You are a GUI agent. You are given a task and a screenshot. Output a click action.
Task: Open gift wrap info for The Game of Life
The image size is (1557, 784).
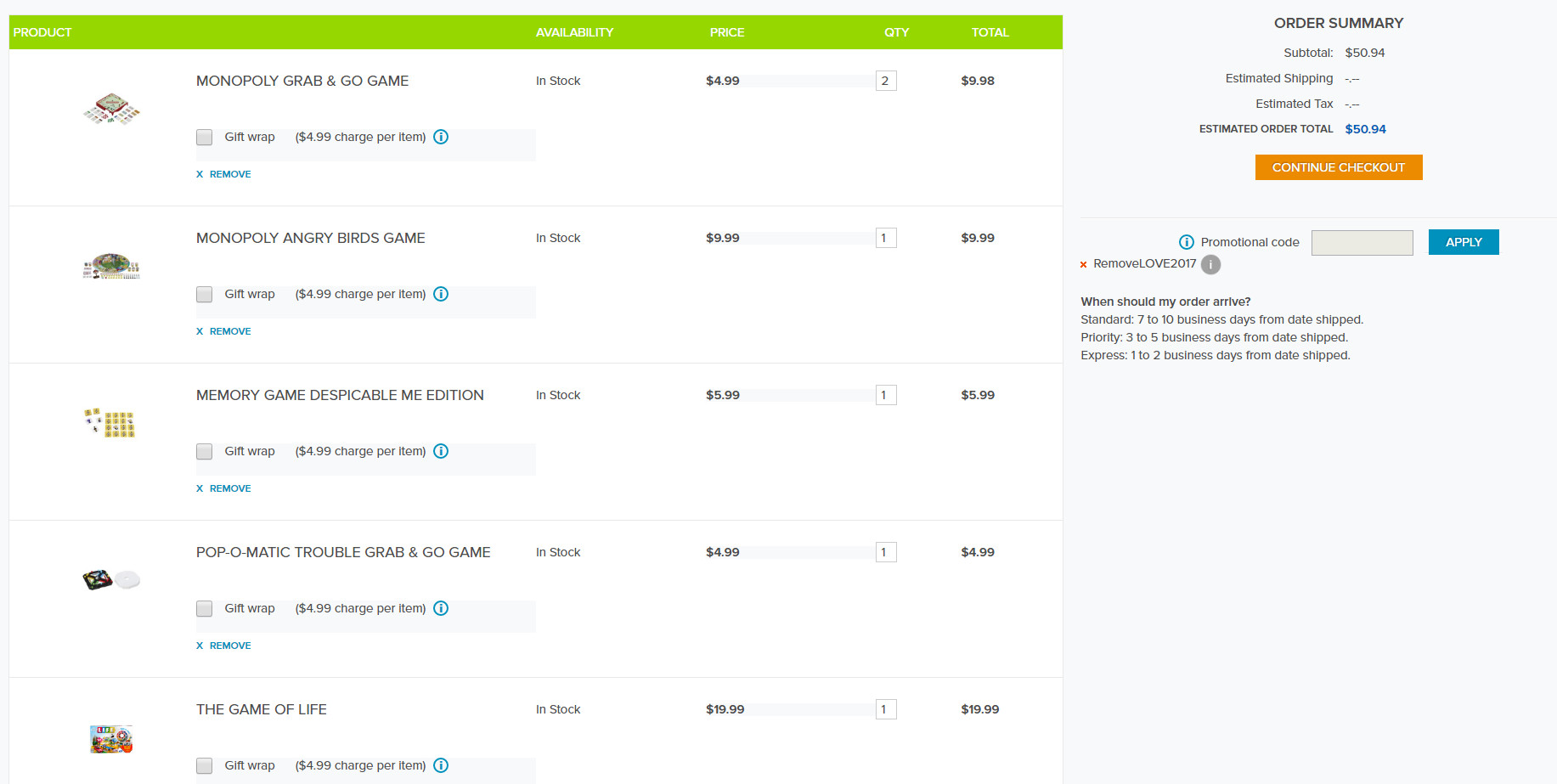point(441,765)
